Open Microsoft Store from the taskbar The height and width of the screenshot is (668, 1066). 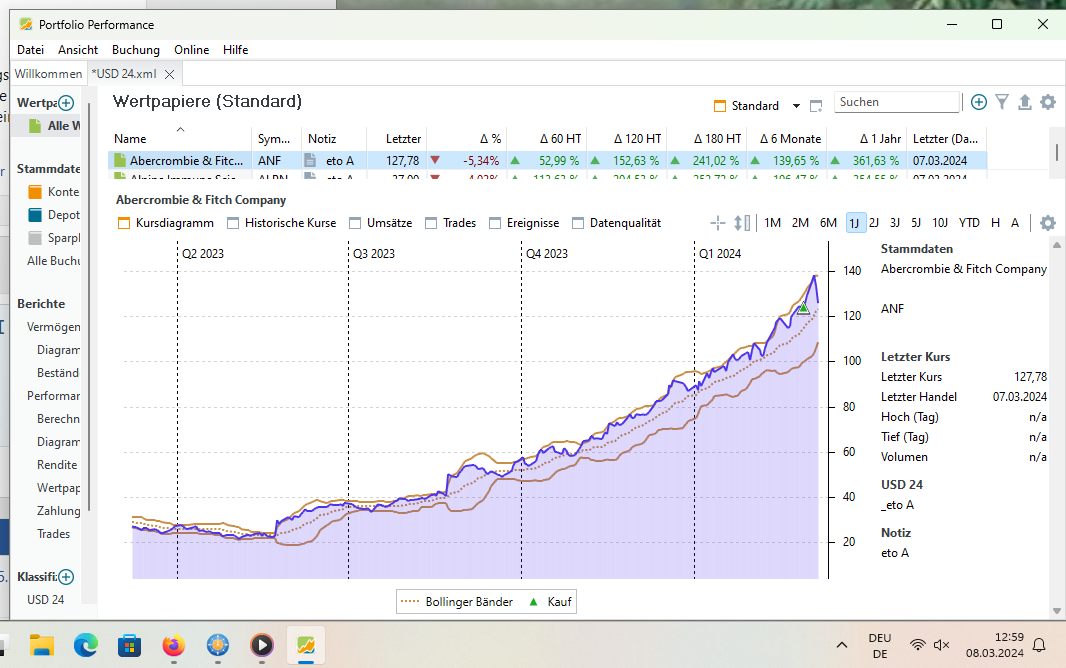coord(129,645)
